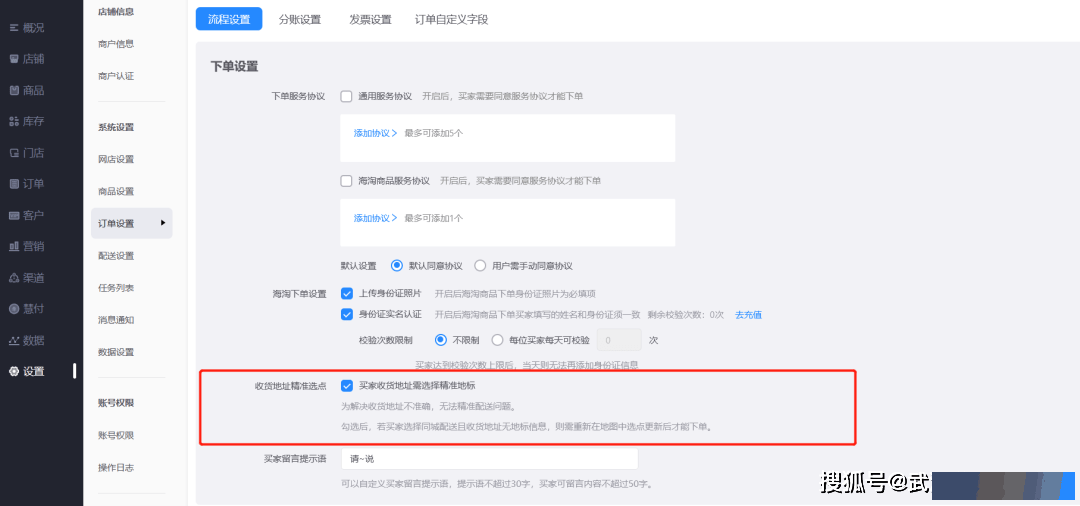Switch to the 流程设置 tab
The width and height of the screenshot is (1080, 506).
[x=229, y=19]
